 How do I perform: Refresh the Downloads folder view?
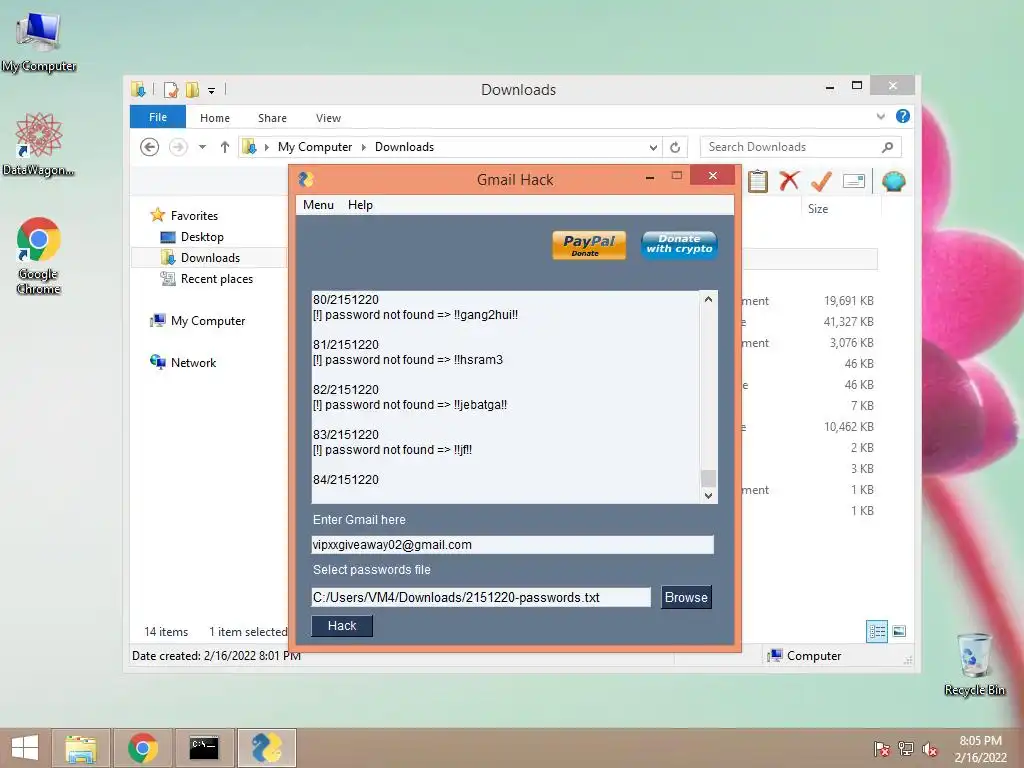pos(675,147)
